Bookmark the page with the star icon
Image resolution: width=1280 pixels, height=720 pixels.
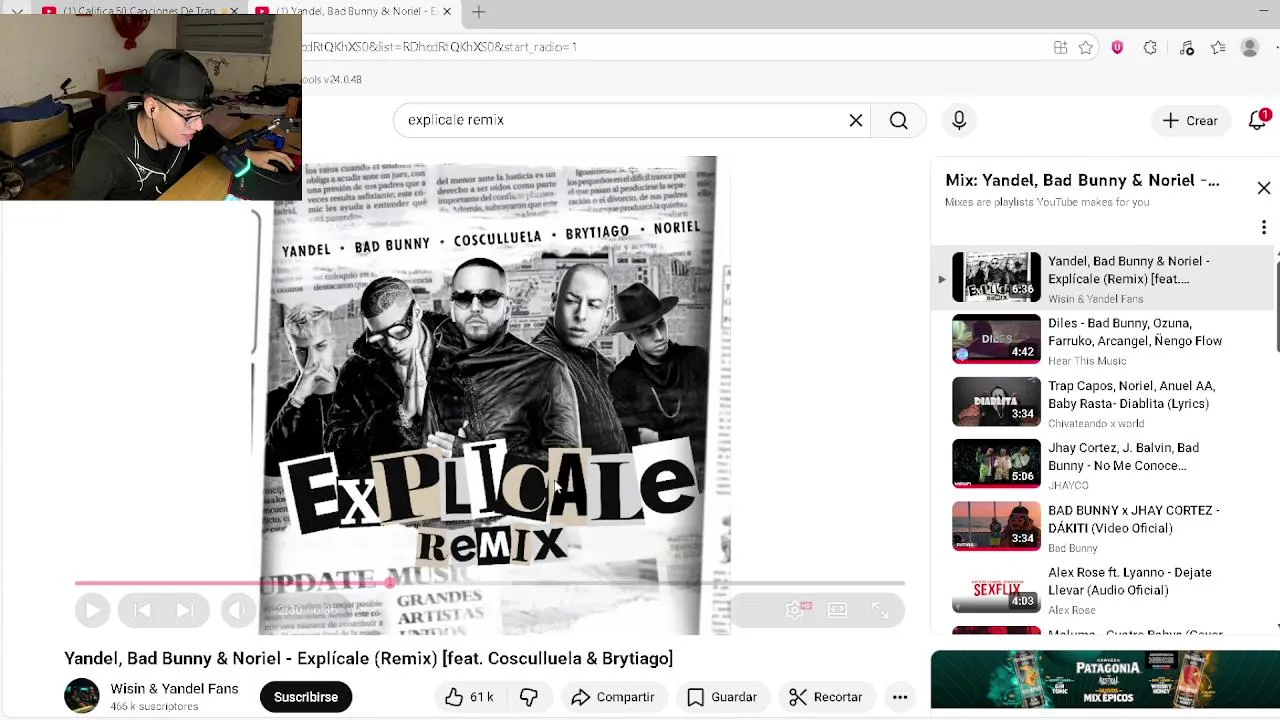point(1086,47)
